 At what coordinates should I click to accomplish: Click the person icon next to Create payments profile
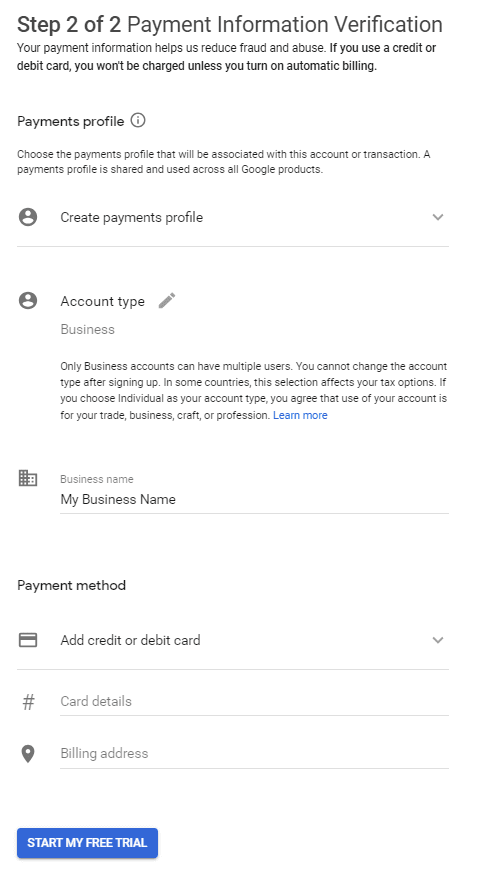tap(28, 217)
